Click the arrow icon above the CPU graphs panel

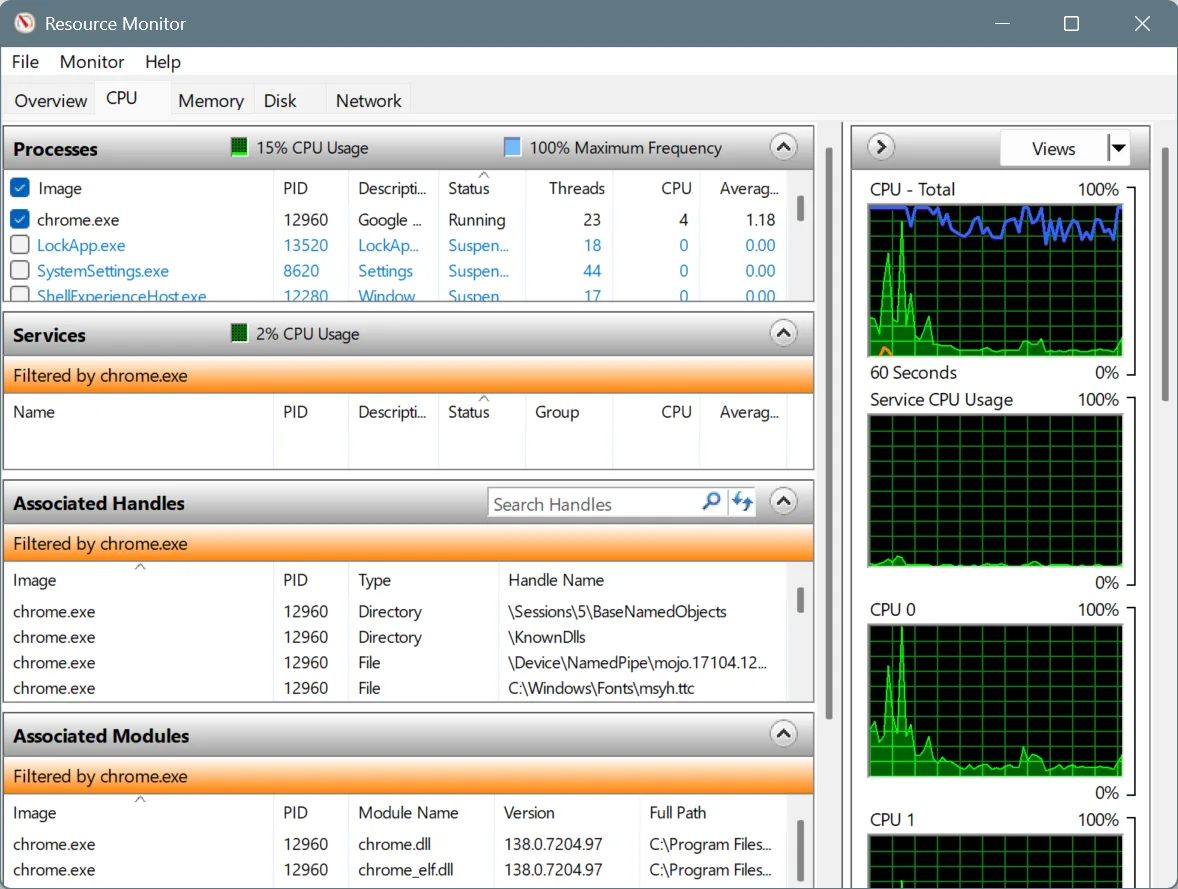coord(879,146)
